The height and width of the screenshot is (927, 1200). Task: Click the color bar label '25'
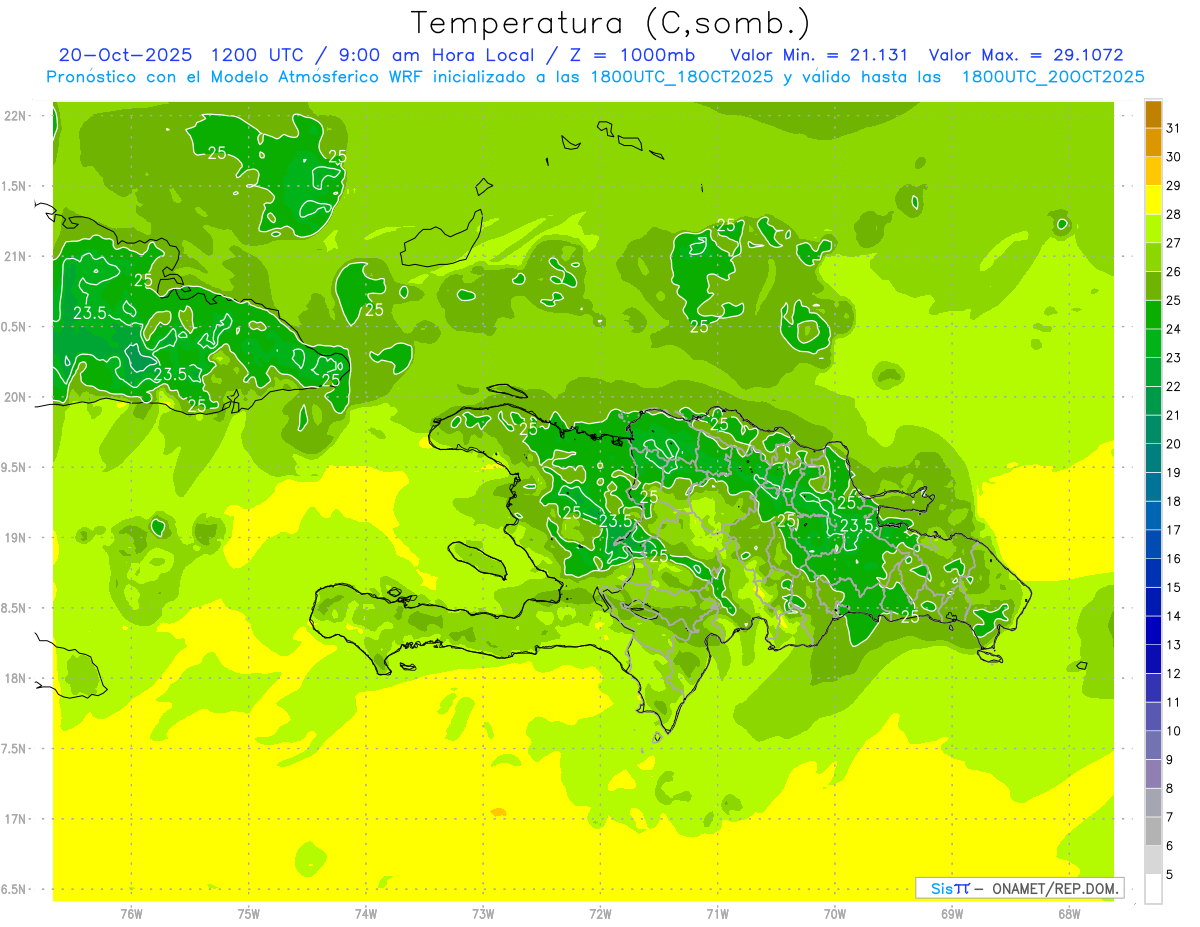click(x=1174, y=300)
